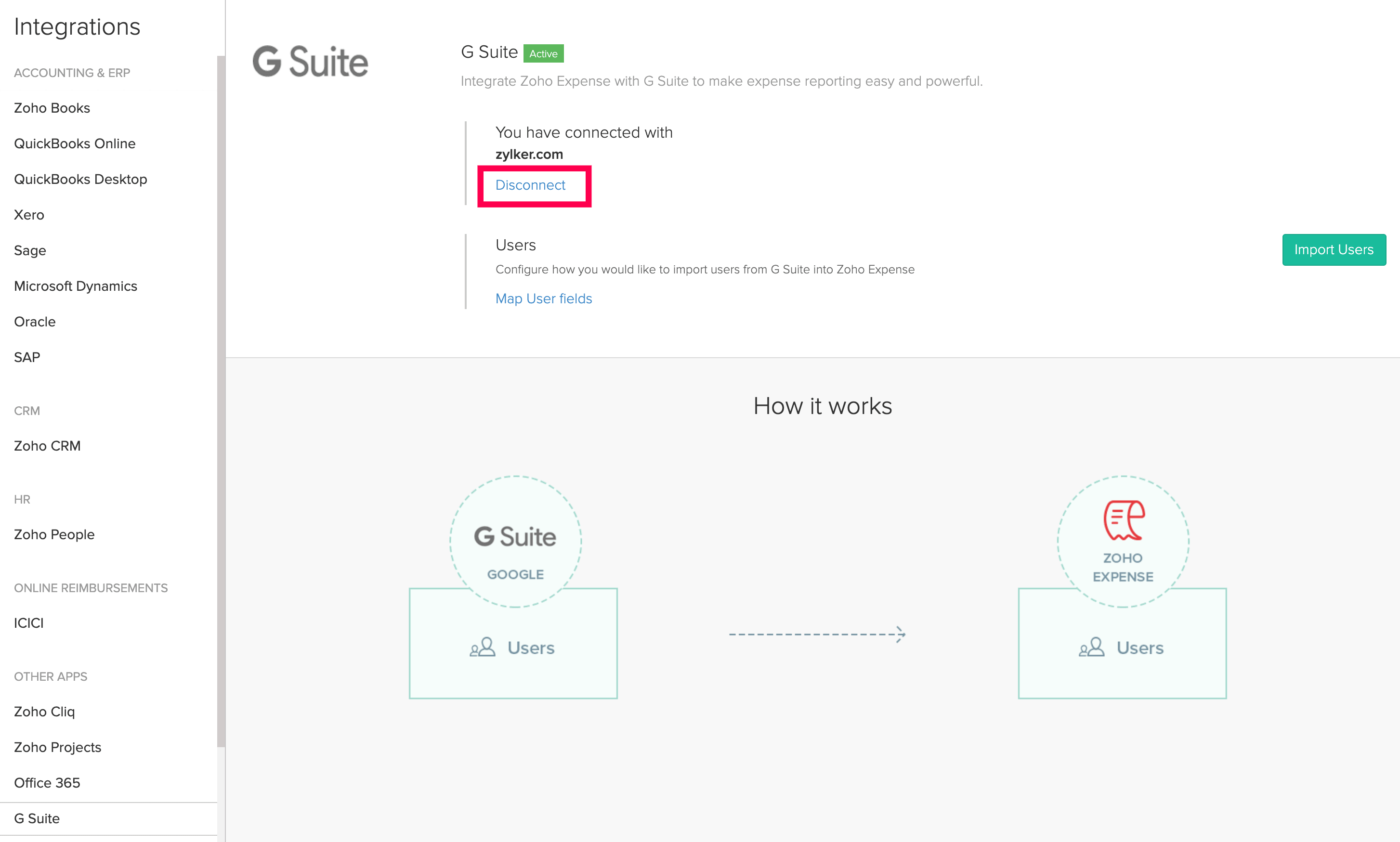Click the Users section heading
1400x842 pixels.
(515, 245)
